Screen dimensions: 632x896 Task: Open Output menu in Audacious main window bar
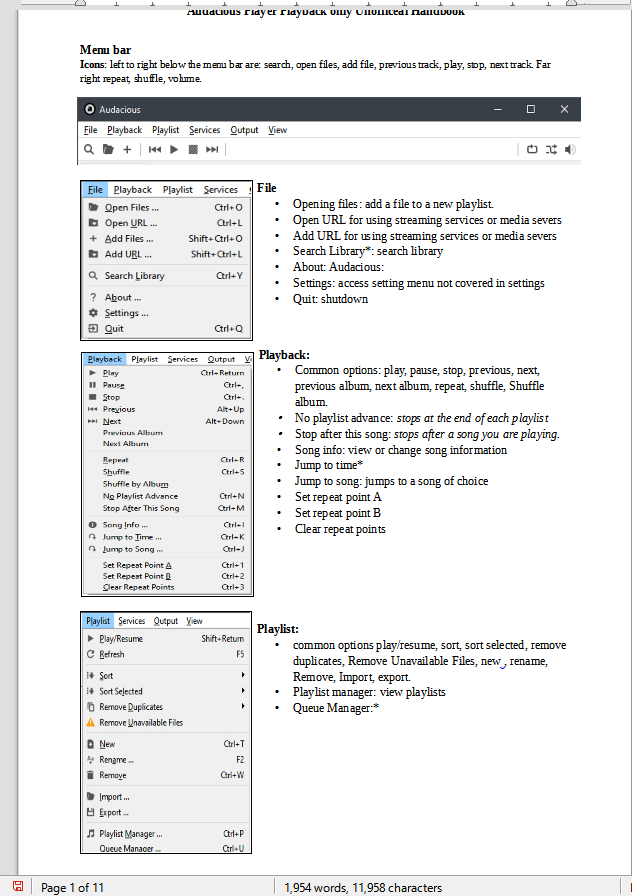coord(244,130)
